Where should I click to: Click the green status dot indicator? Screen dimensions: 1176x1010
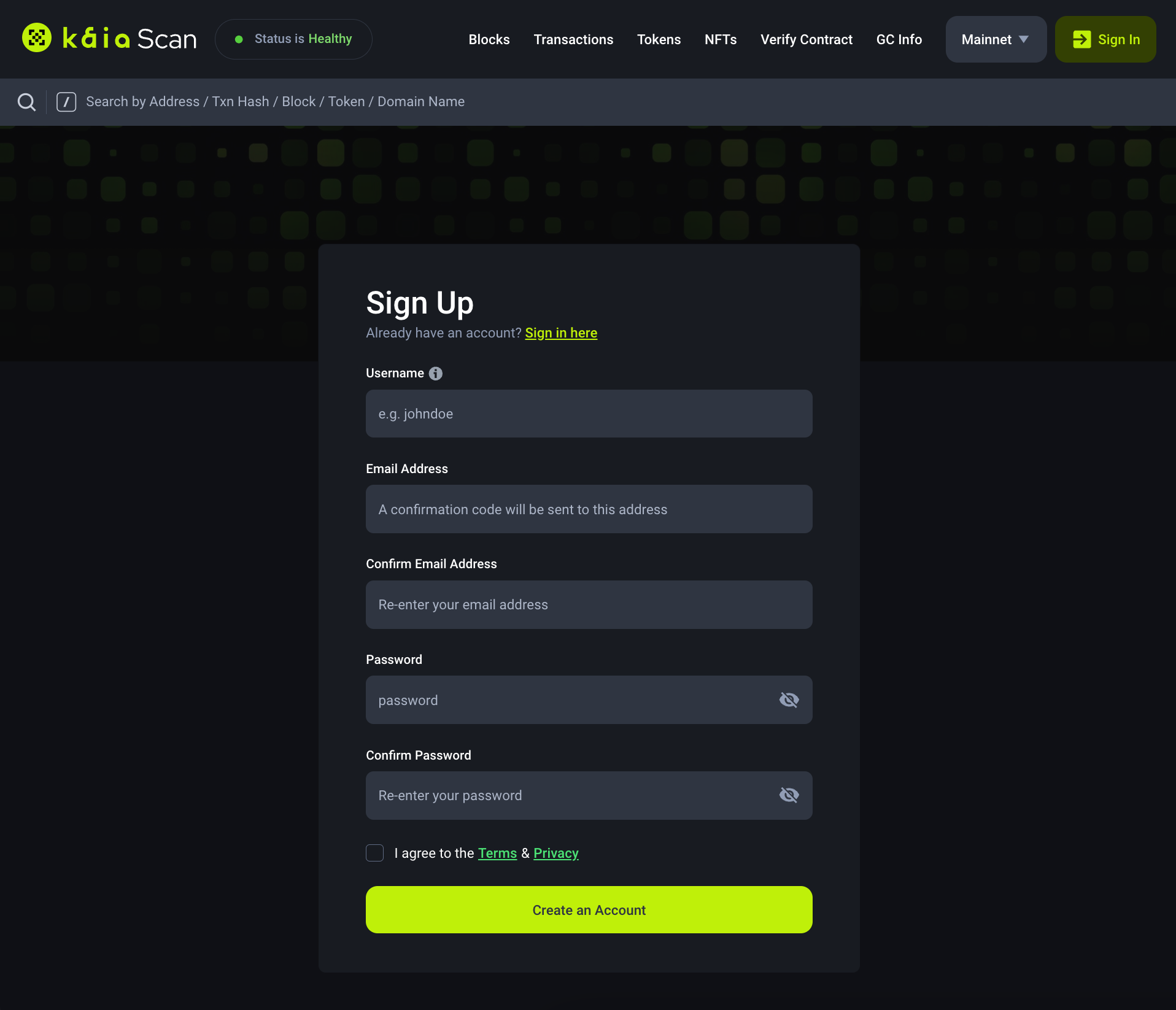(239, 39)
